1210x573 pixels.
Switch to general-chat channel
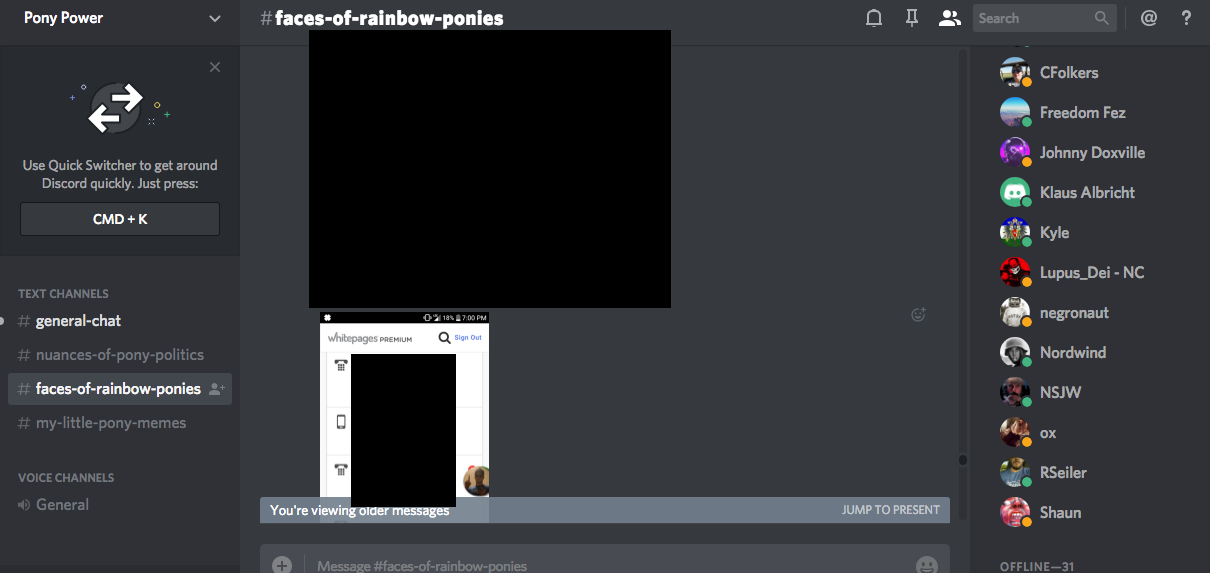(78, 321)
